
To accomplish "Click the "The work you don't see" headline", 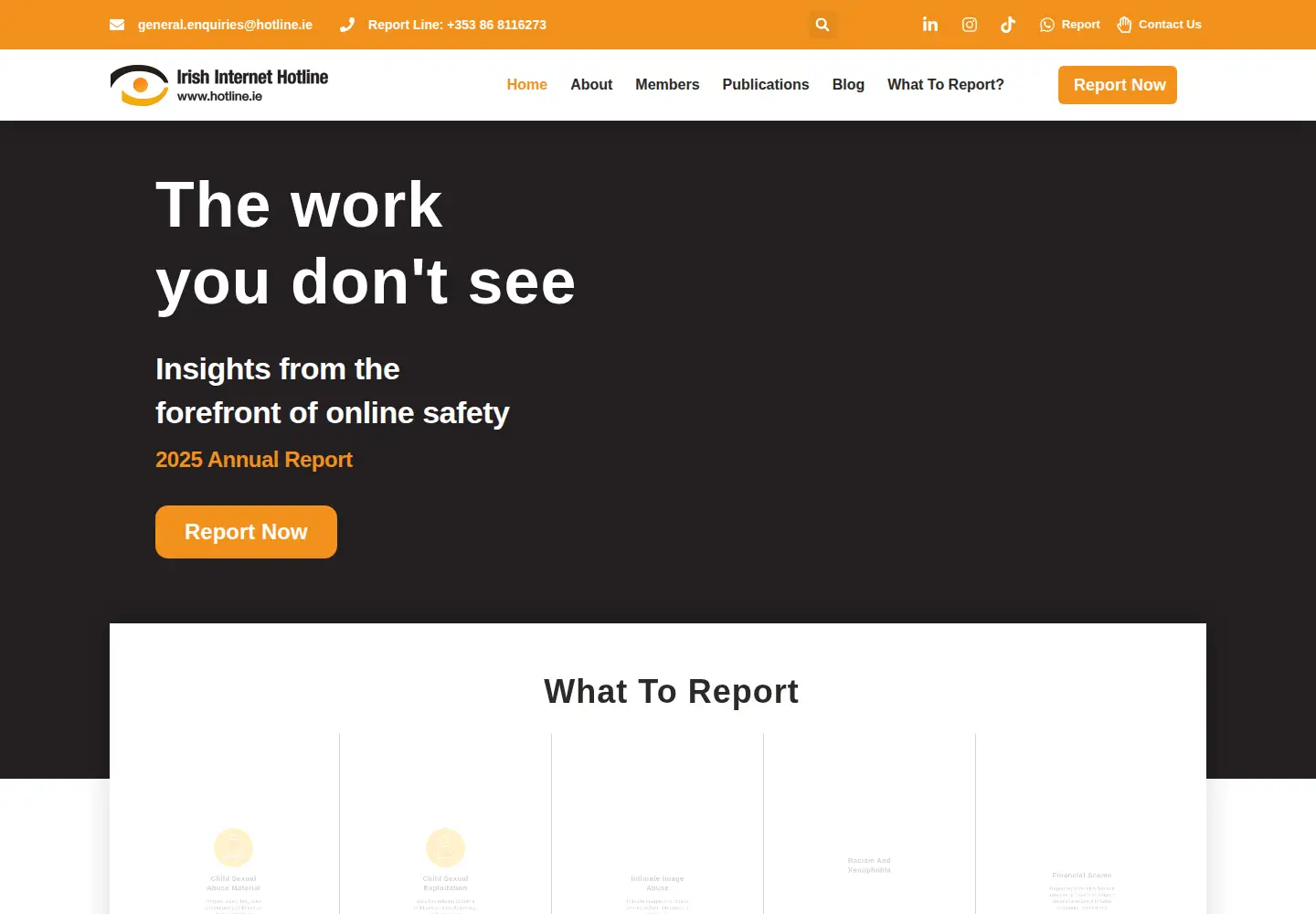I will [366, 243].
